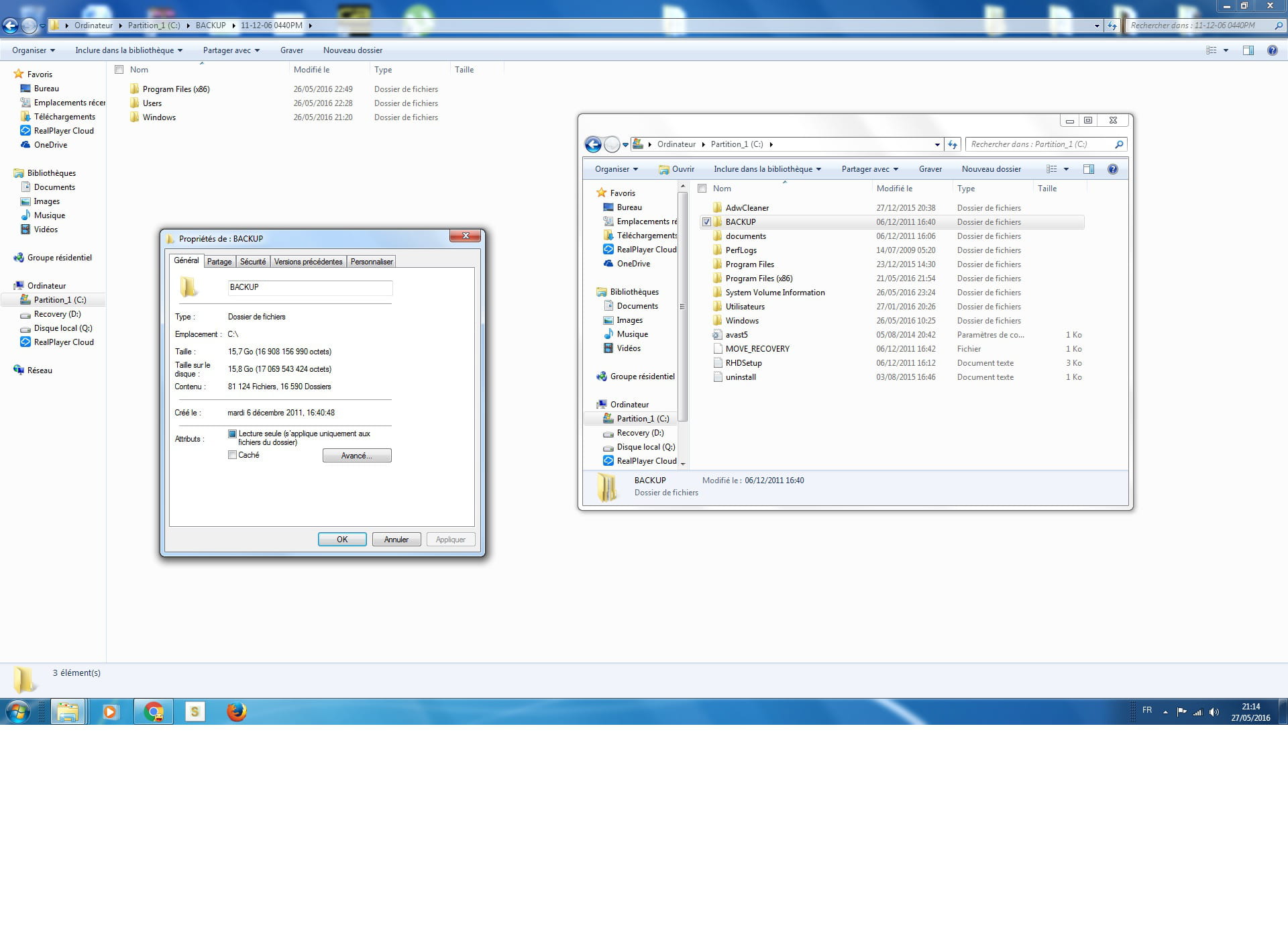Open Chrome from the taskbar

coord(154,711)
